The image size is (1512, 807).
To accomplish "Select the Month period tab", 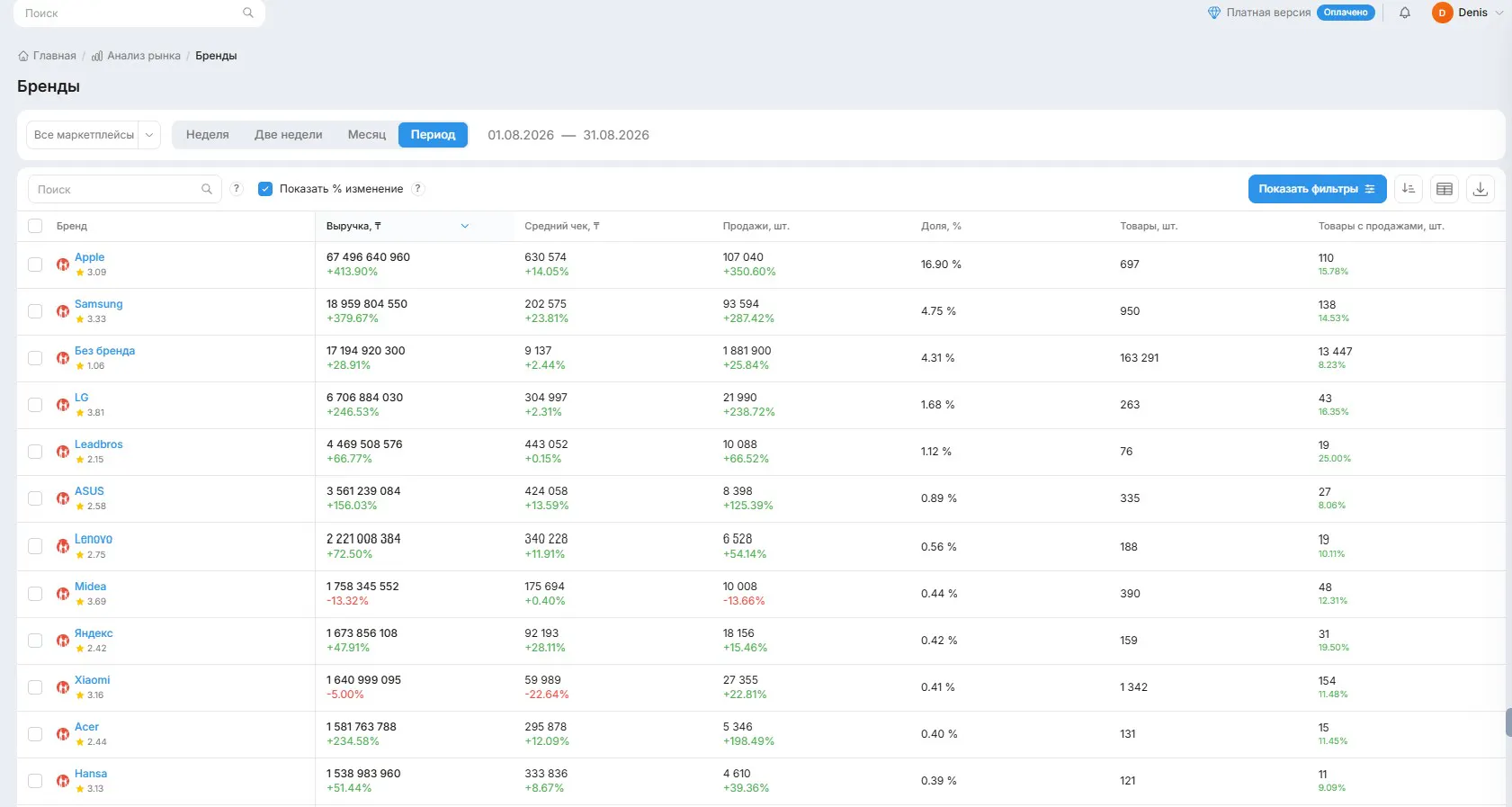I will tap(367, 135).
